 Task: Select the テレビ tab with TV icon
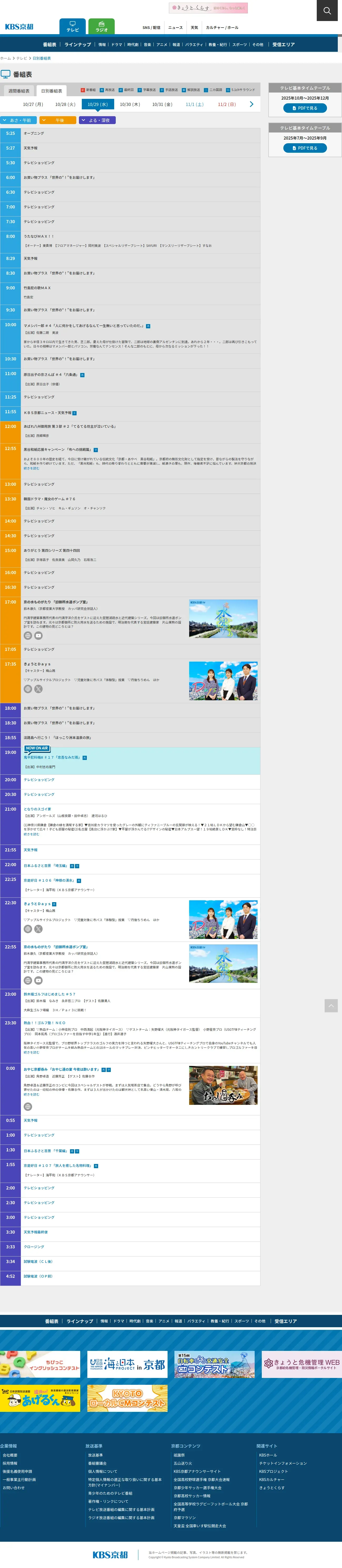[x=73, y=27]
